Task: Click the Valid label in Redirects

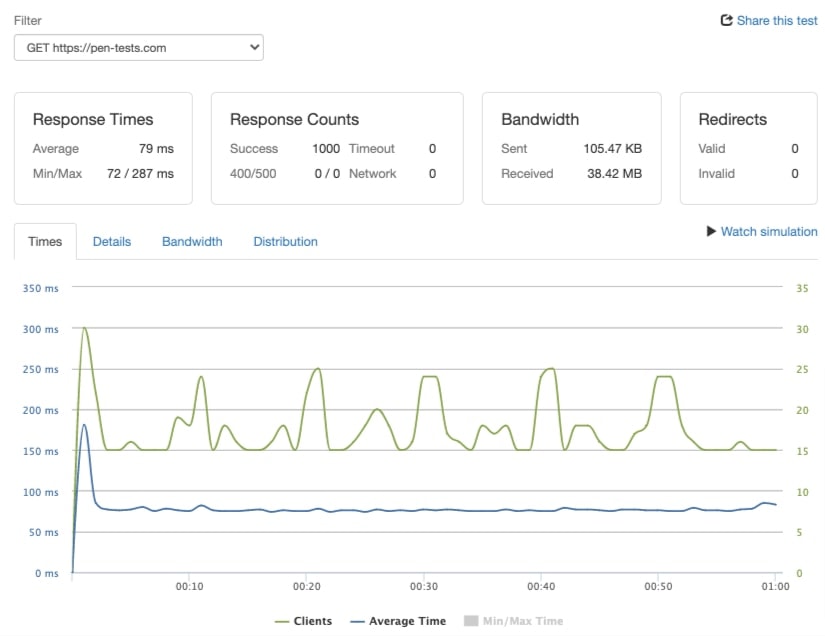Action: (711, 149)
